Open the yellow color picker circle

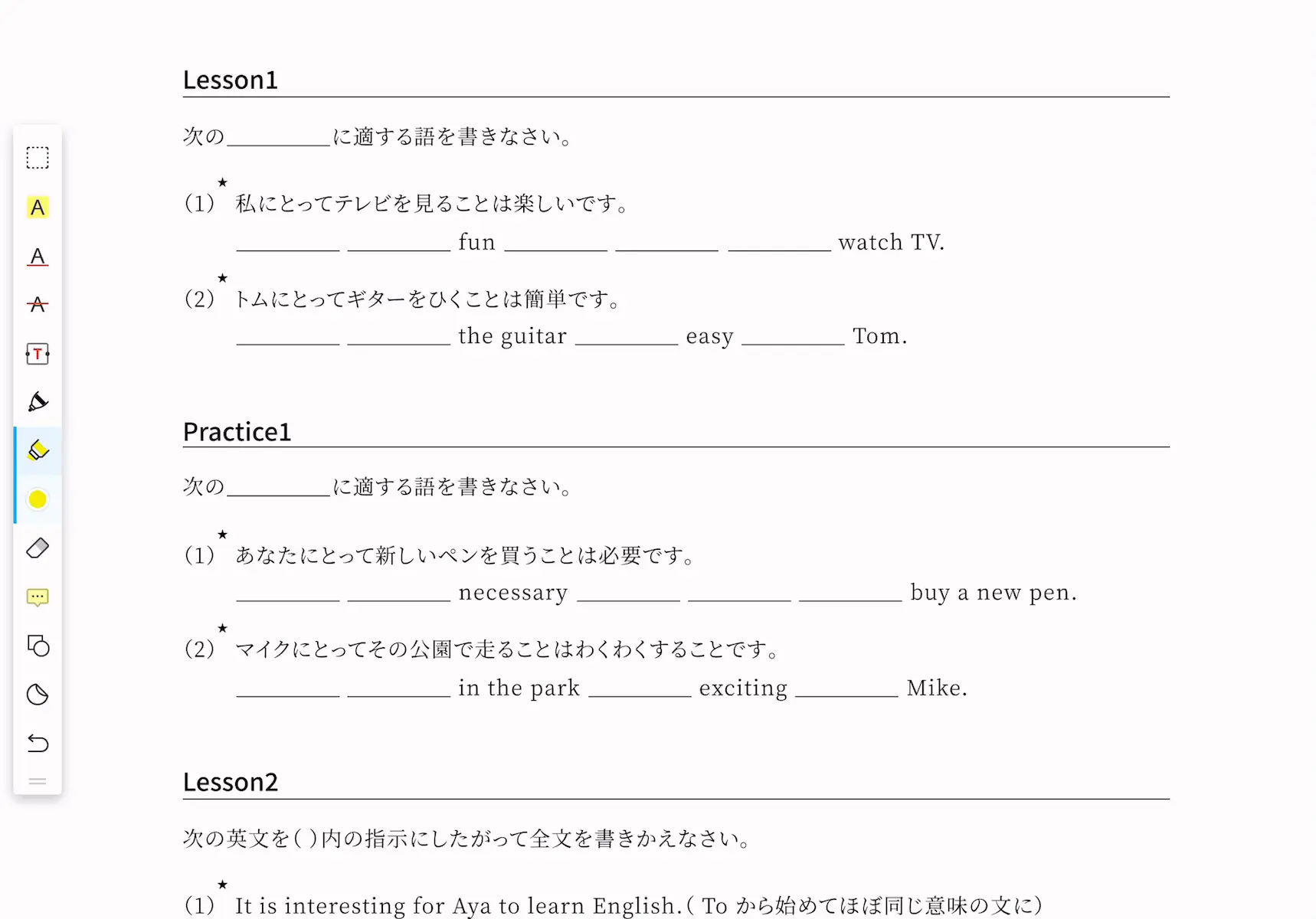tap(38, 499)
